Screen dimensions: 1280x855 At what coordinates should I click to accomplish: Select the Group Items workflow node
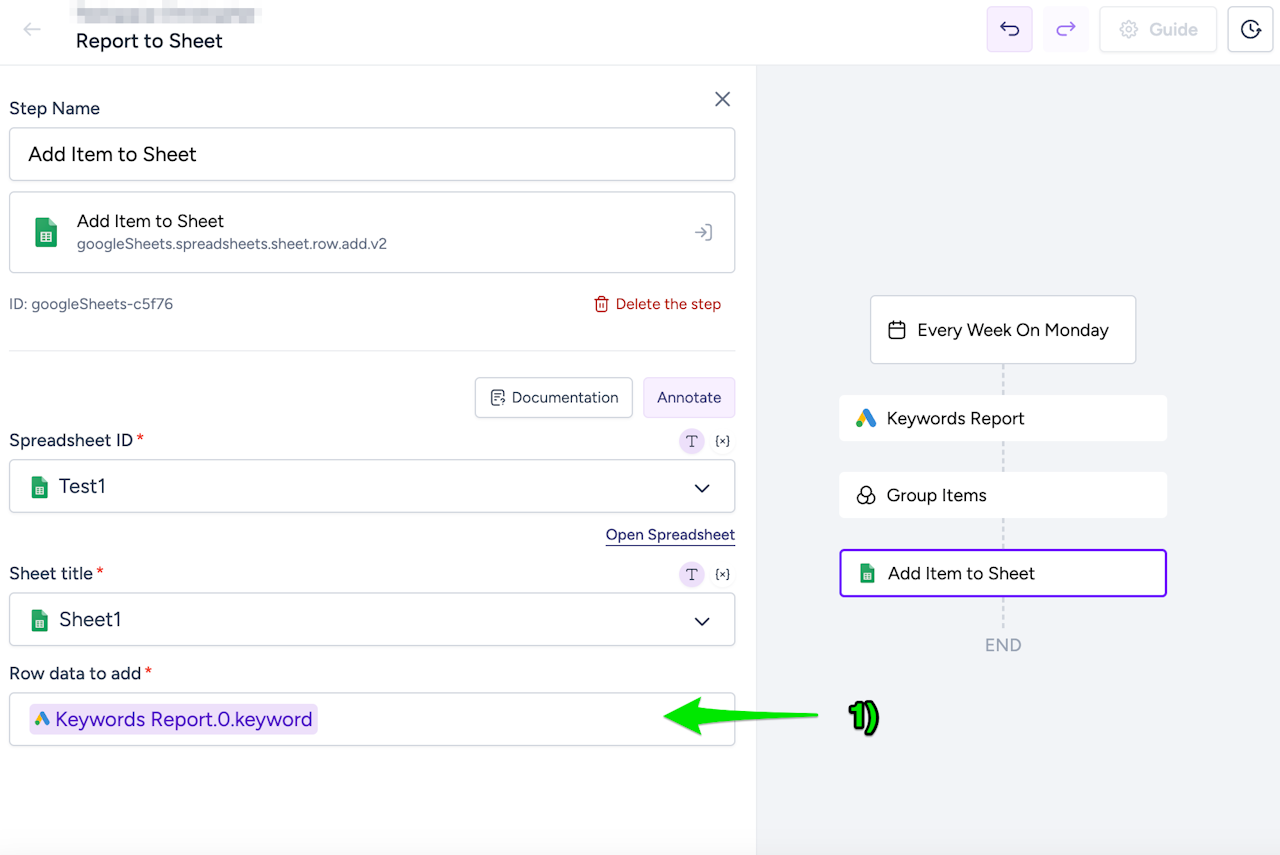click(x=1003, y=495)
